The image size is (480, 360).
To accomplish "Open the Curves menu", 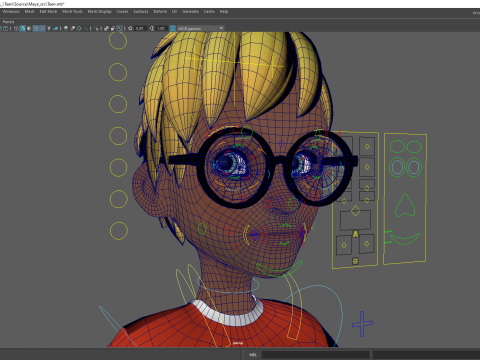I will coord(122,11).
